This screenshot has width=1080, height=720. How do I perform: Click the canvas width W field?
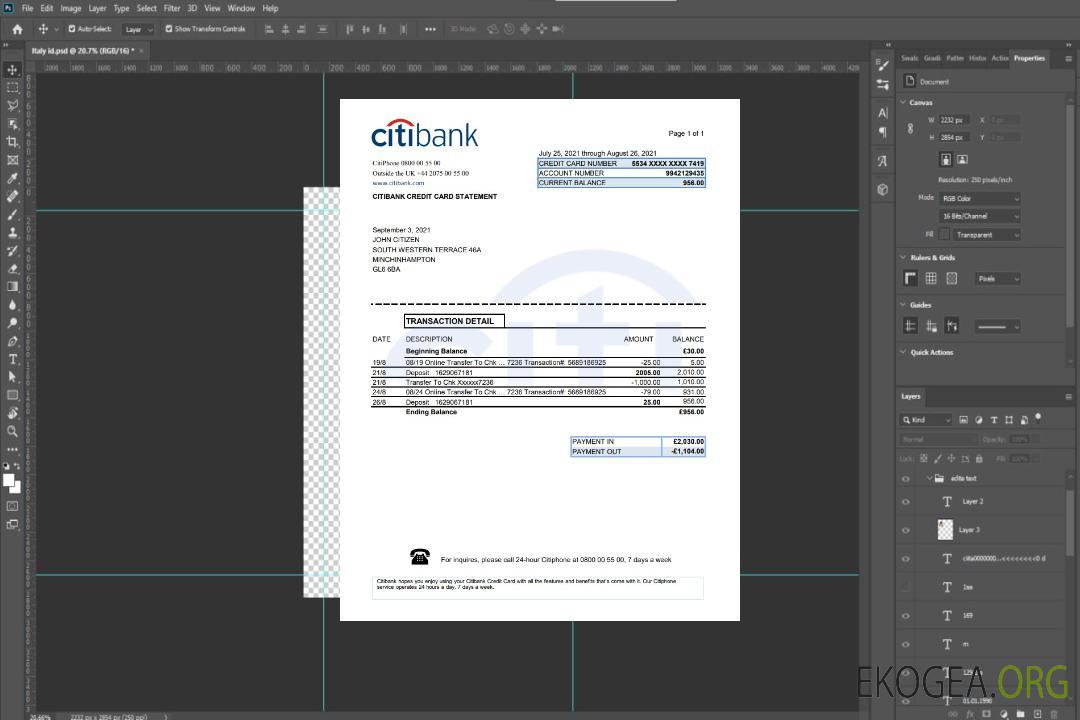click(x=954, y=120)
